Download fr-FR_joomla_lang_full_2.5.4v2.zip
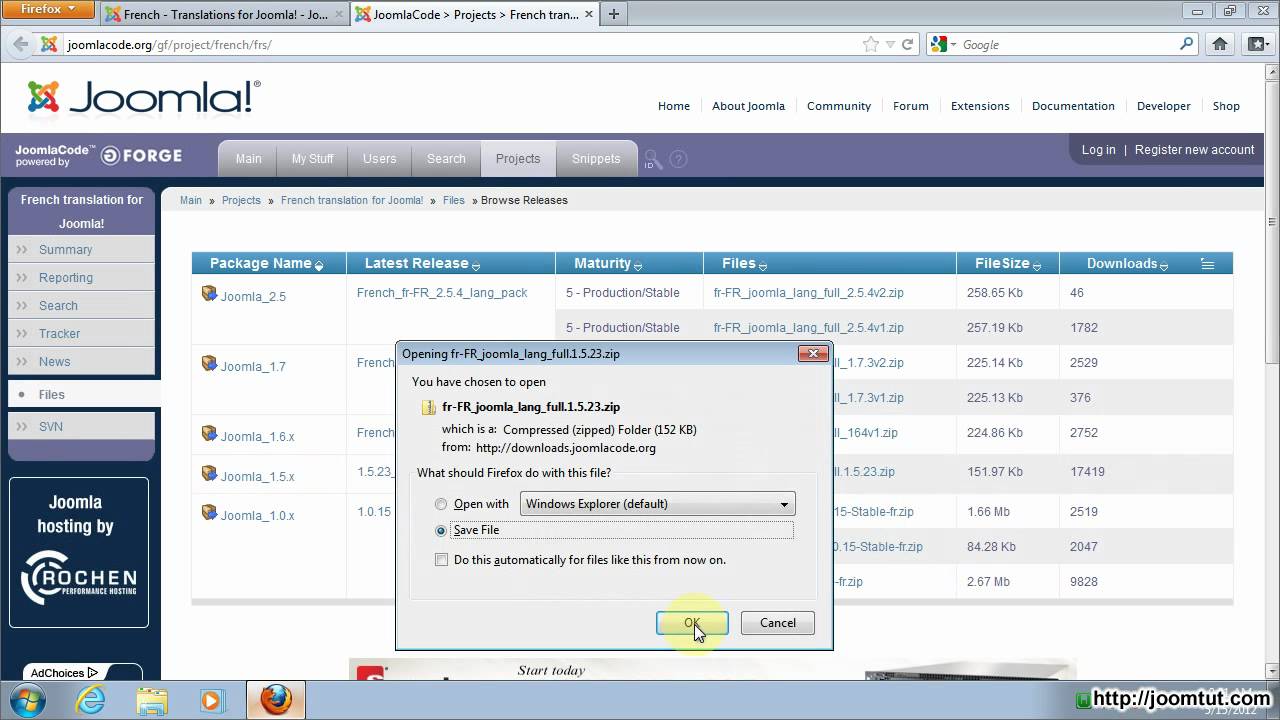Screen dimensions: 1280x720 click(808, 293)
